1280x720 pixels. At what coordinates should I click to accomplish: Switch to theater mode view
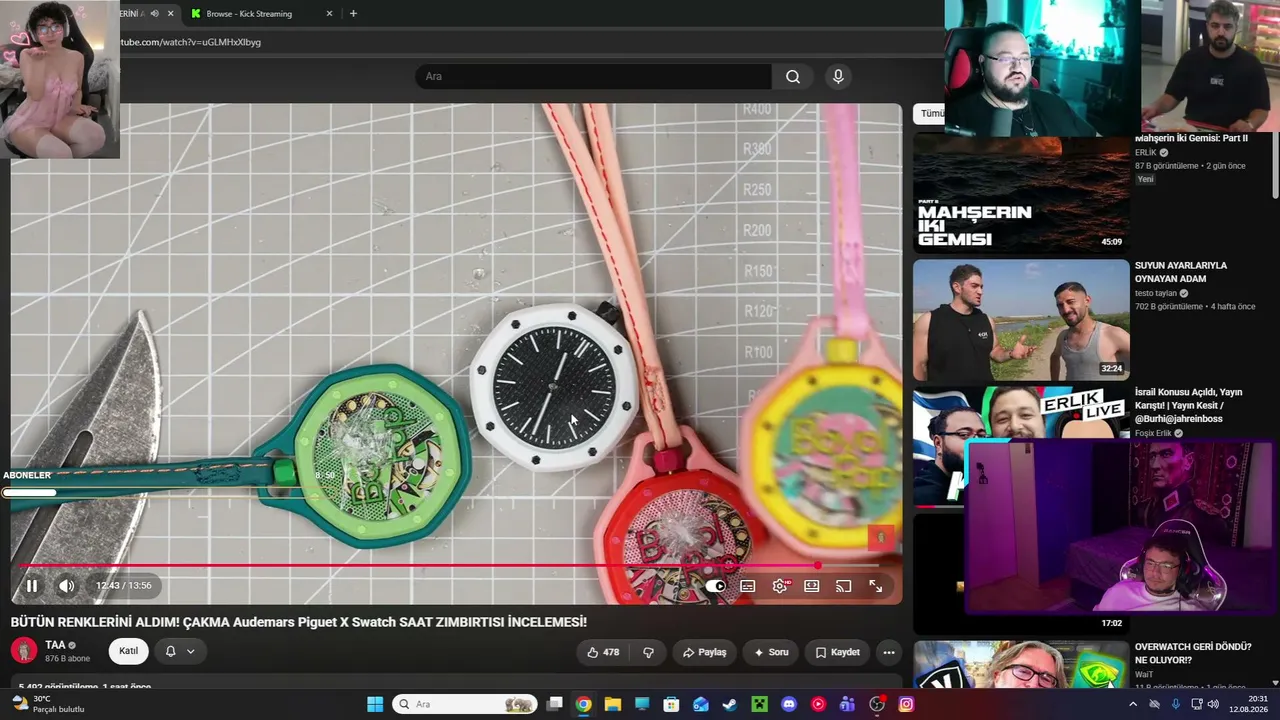(x=812, y=586)
